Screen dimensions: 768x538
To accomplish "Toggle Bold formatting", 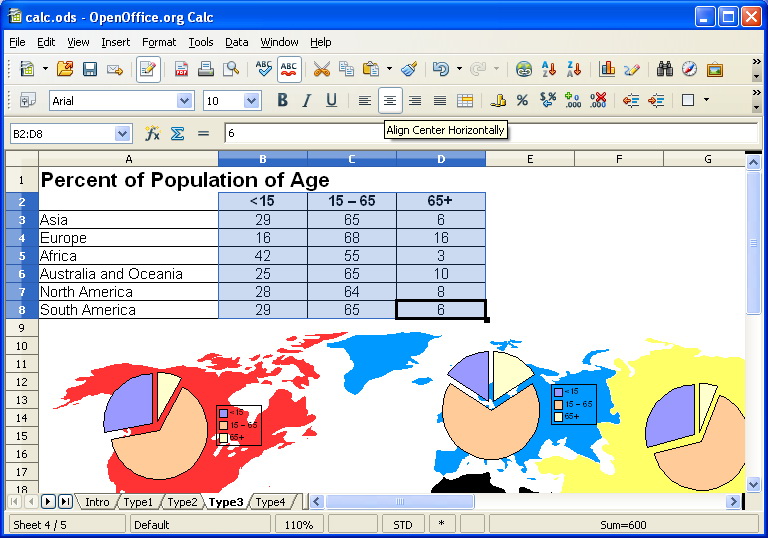I will tap(283, 100).
